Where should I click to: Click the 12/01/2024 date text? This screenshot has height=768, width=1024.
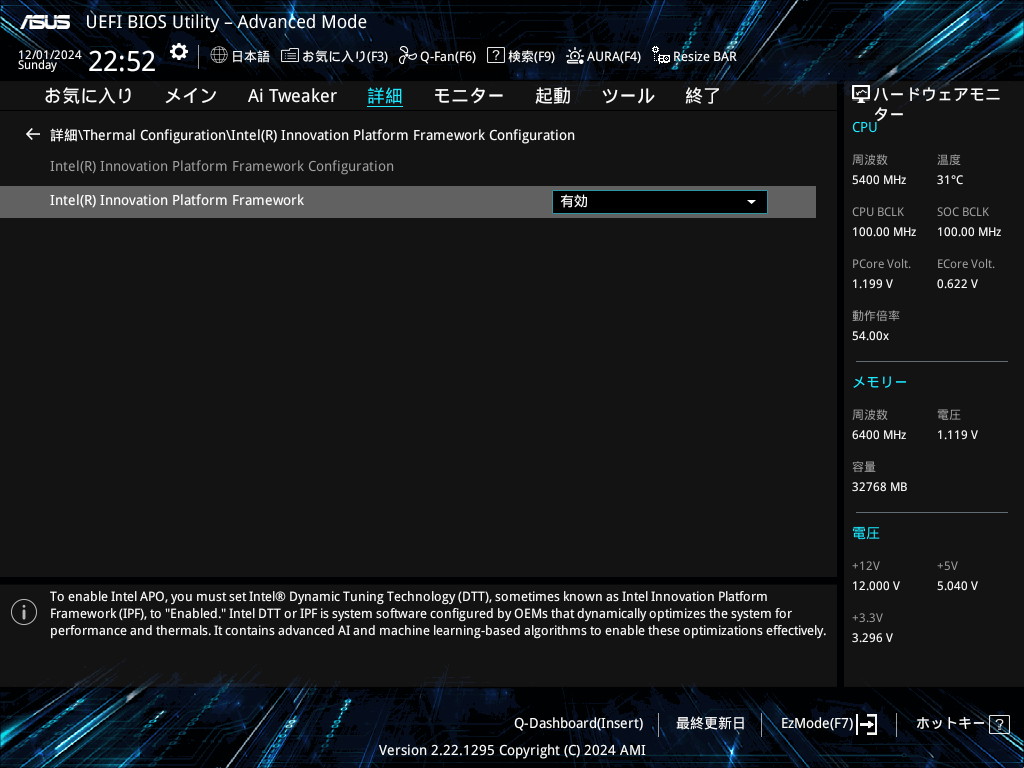point(50,55)
